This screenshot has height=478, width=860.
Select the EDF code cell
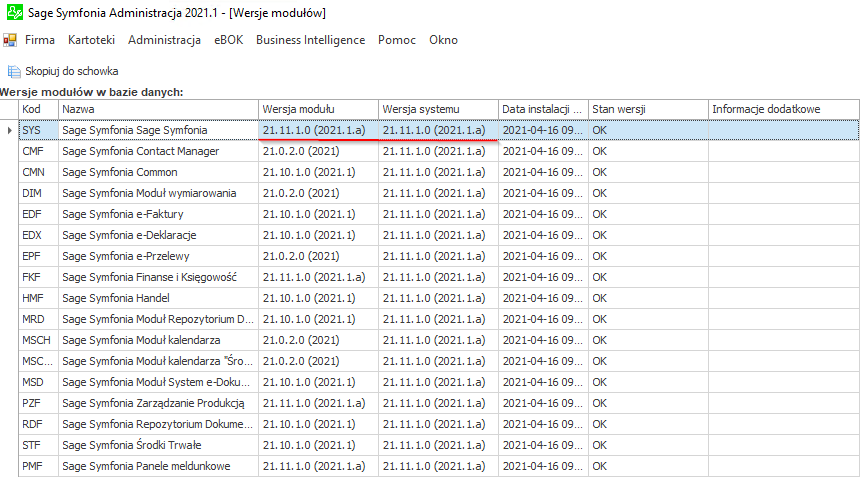(38, 214)
